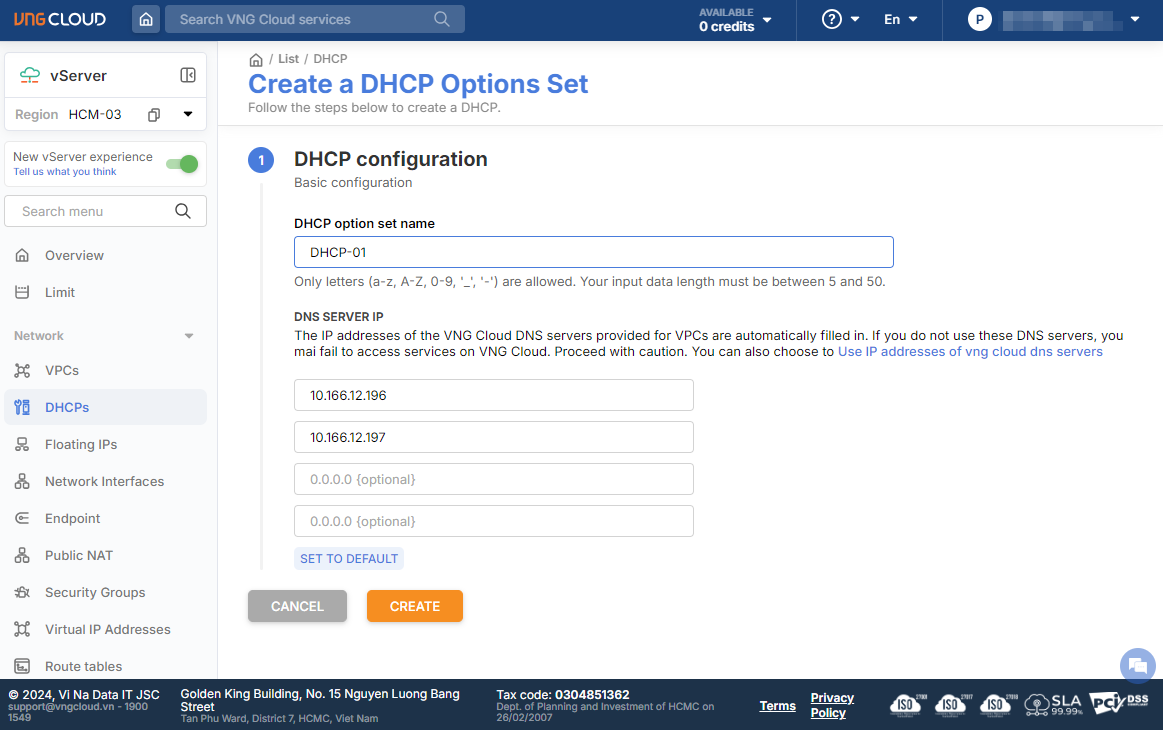Click the home icon in top bar

click(146, 19)
